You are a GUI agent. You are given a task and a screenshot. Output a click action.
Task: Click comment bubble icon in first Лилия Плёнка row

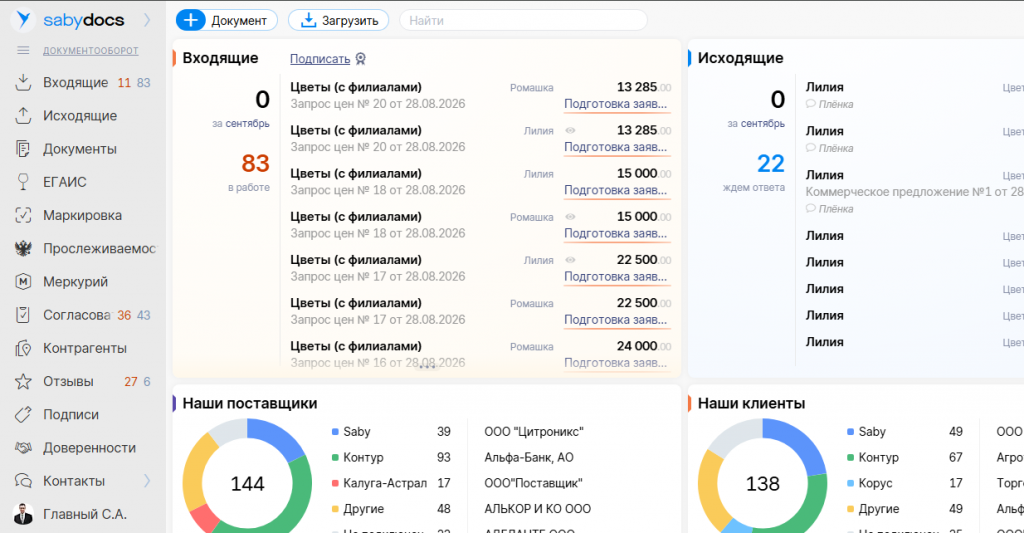point(810,104)
